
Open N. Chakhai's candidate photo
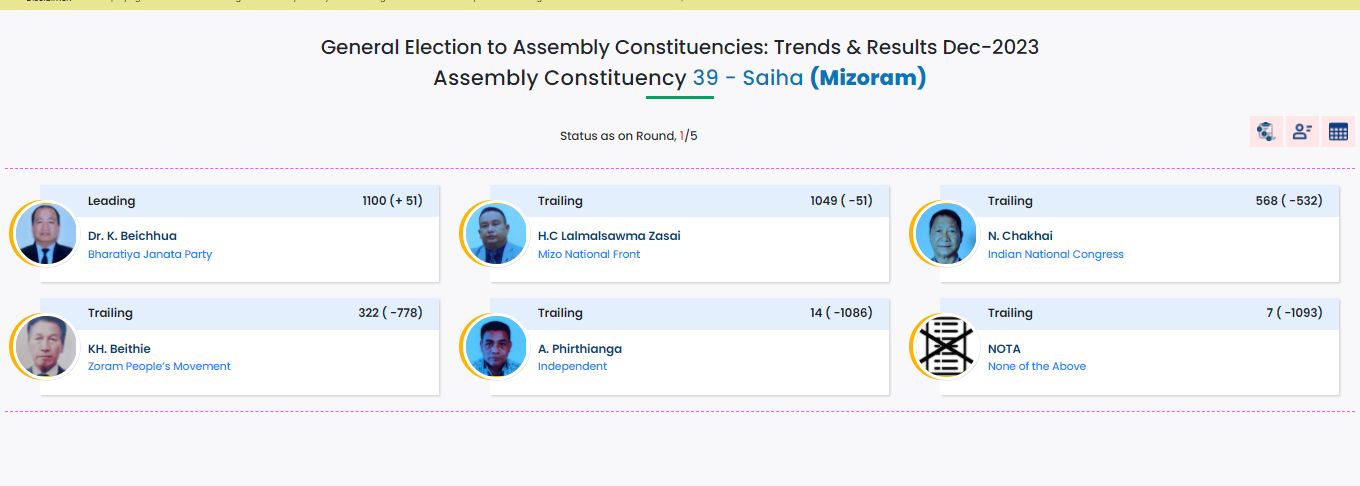[x=946, y=234]
